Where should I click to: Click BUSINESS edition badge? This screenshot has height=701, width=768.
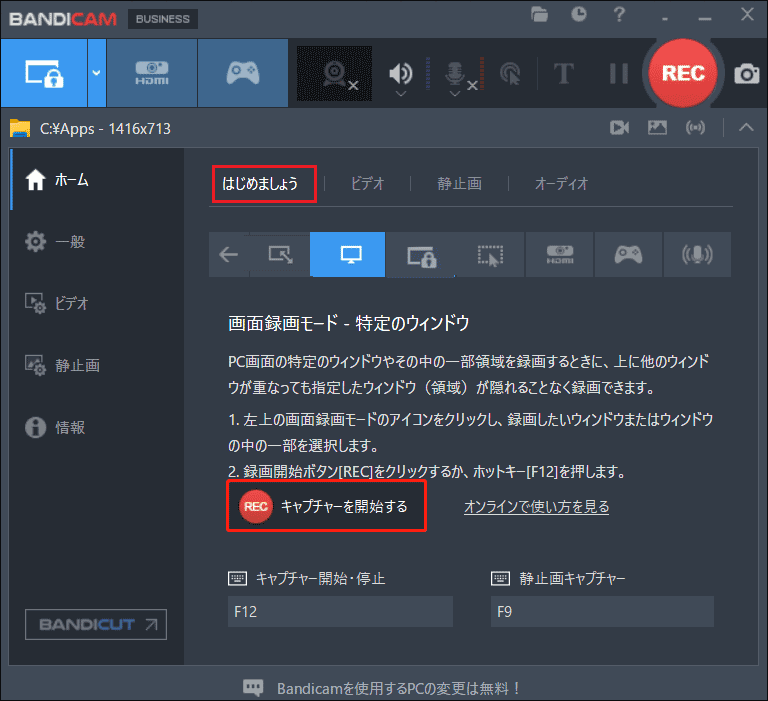click(163, 19)
